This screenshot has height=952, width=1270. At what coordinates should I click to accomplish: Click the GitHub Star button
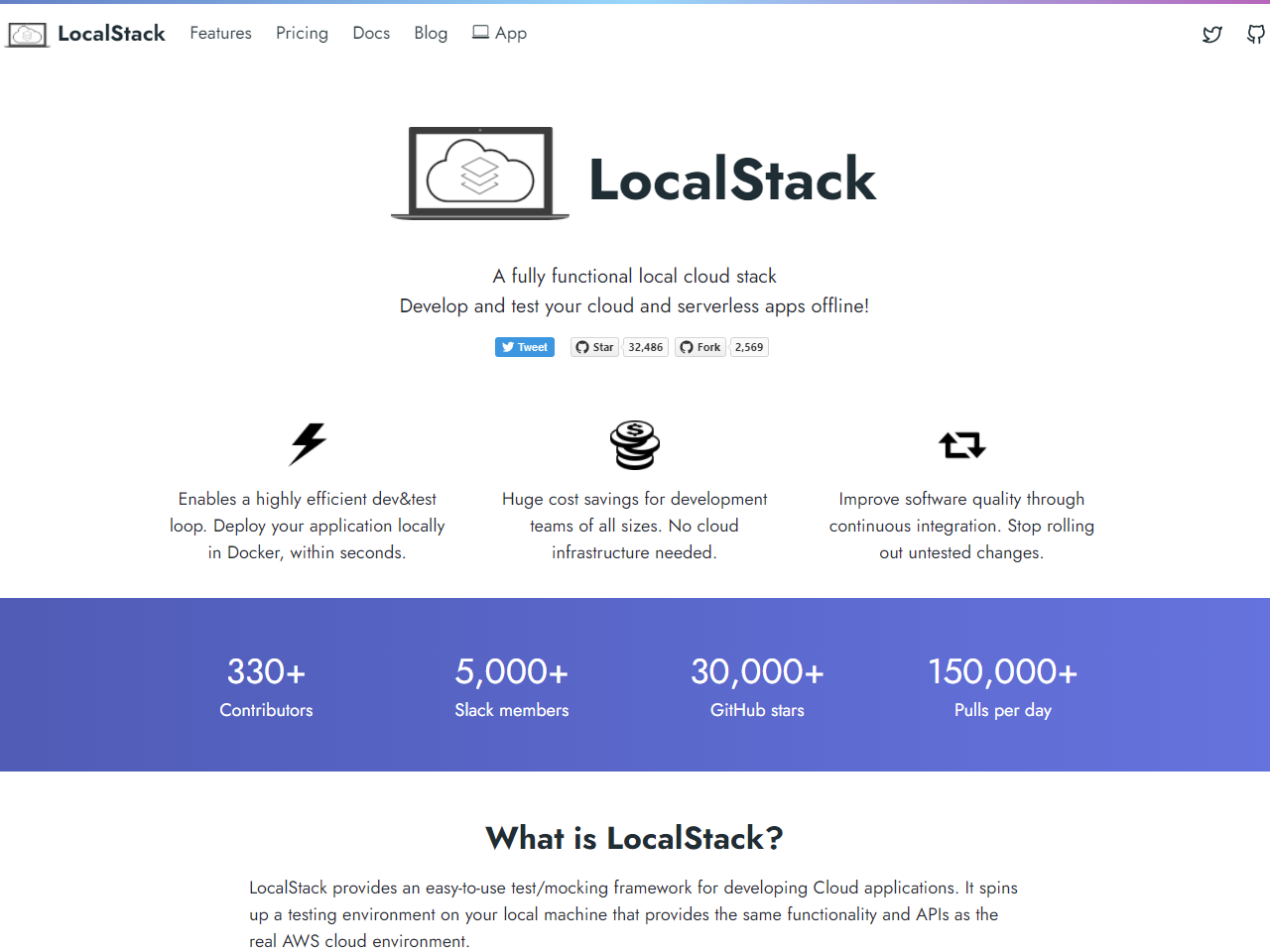(x=594, y=347)
